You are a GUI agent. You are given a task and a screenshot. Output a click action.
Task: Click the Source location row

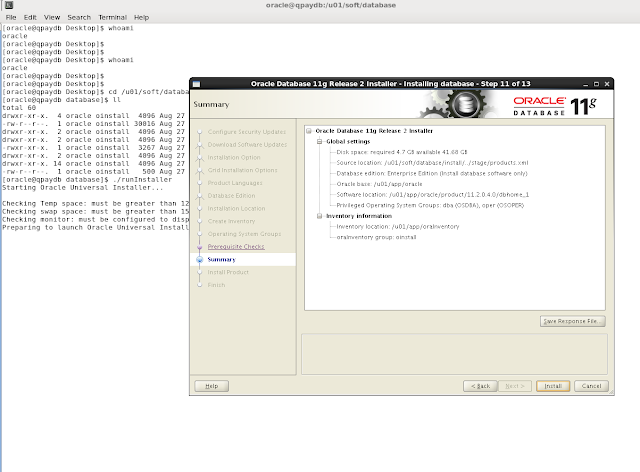[432, 163]
